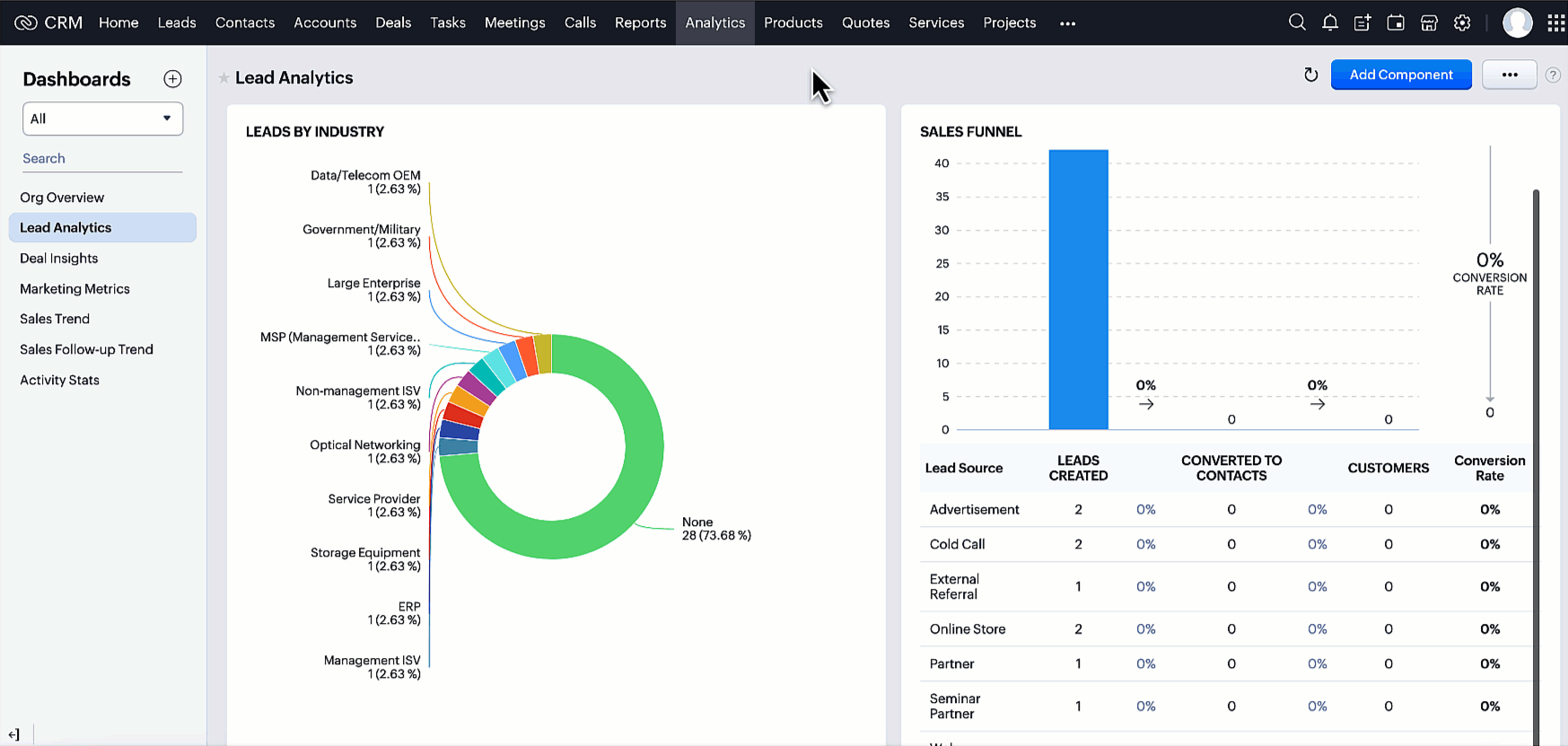Viewport: 1568px width, 746px height.
Task: Open the apps grid launcher
Action: tap(1555, 22)
